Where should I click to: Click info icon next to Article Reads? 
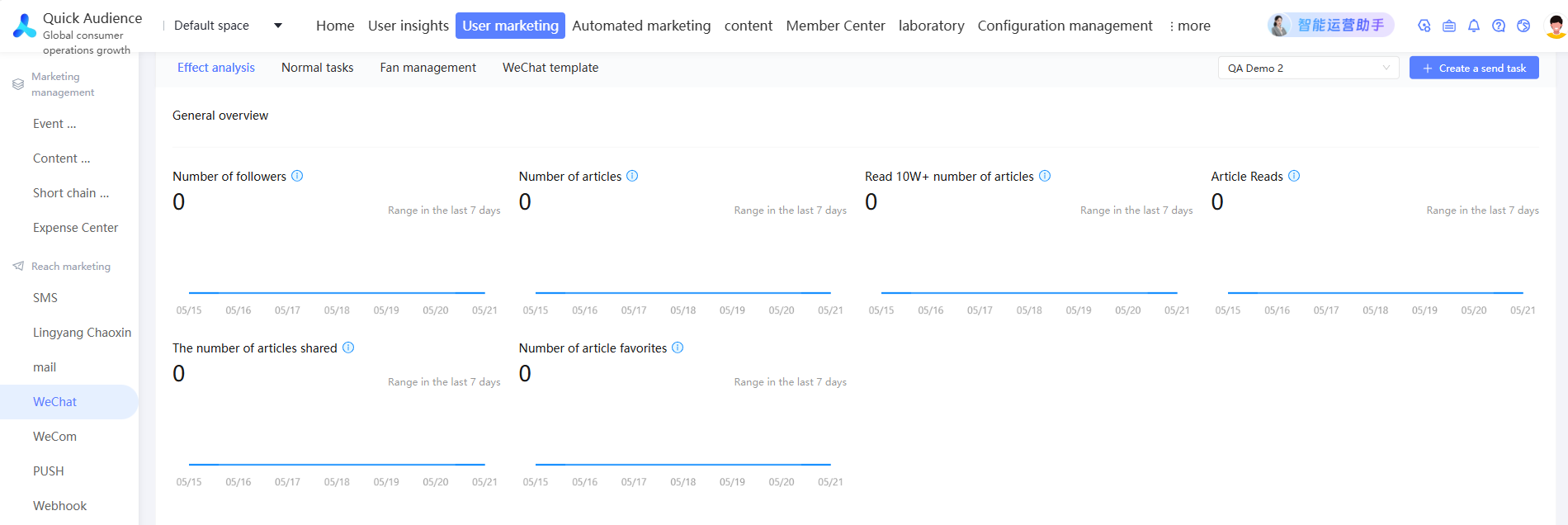tap(1294, 176)
